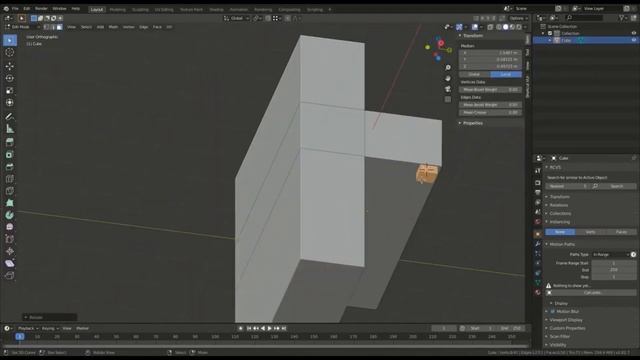Toggle the camera view icon
Viewport: 640px width, 360px height.
click(x=448, y=89)
